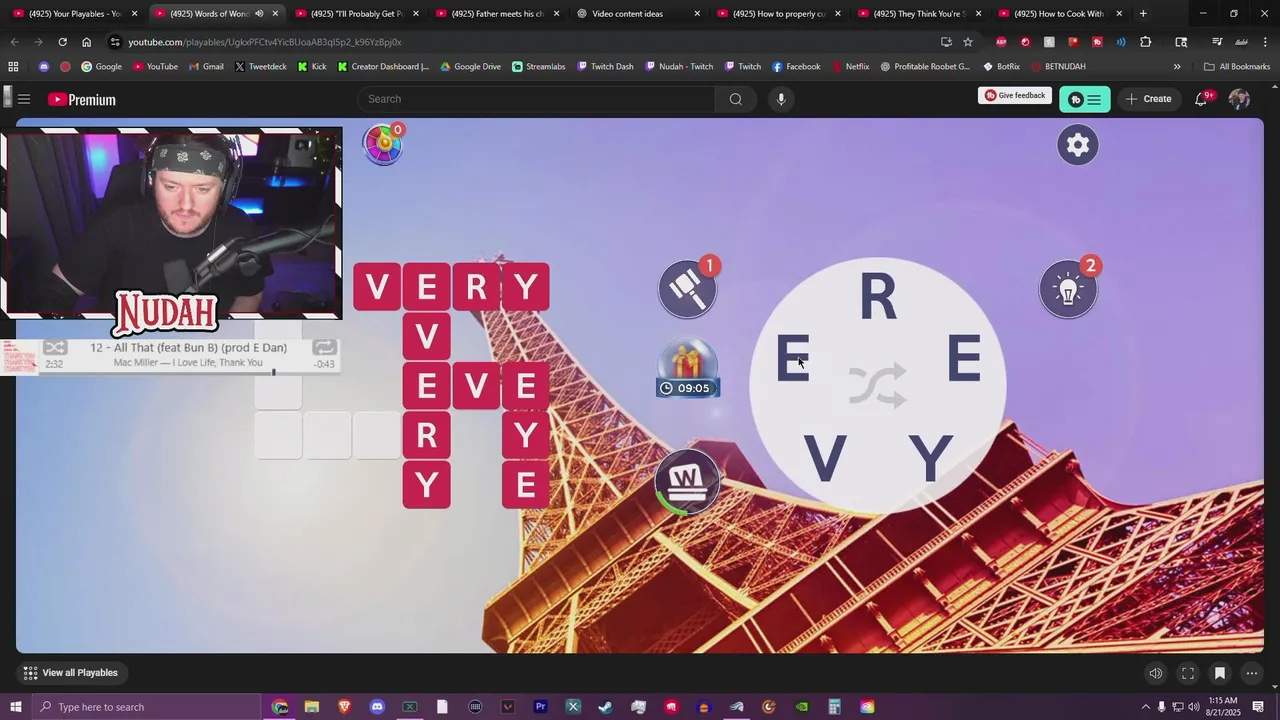The width and height of the screenshot is (1280, 720).
Task: Bookmark this page with star icon
Action: tap(968, 42)
